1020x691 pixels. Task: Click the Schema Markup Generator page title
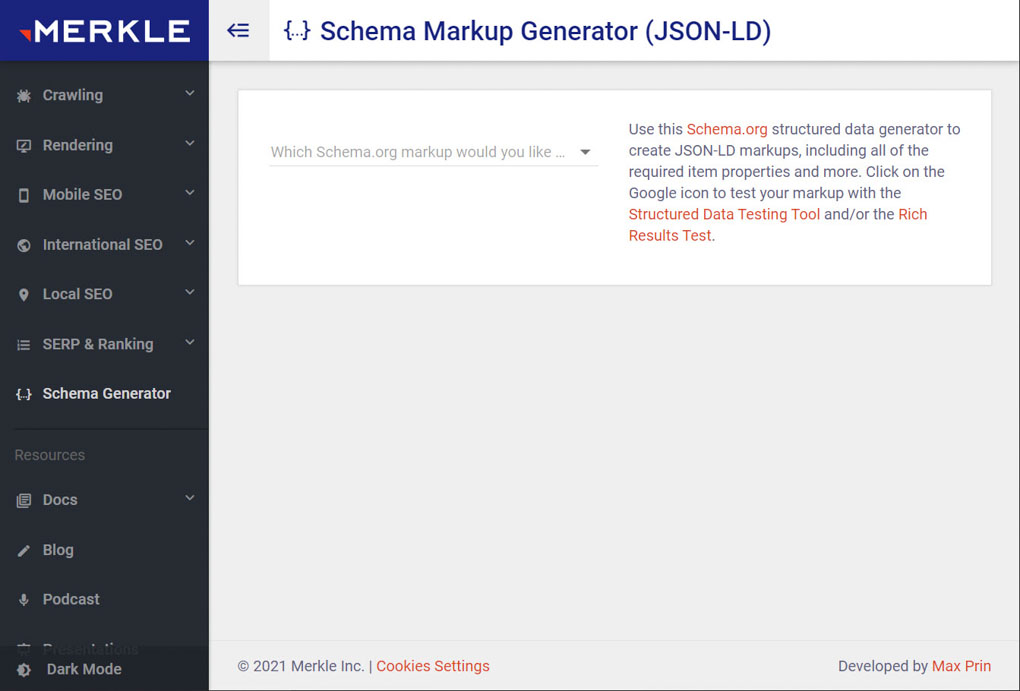tap(545, 31)
